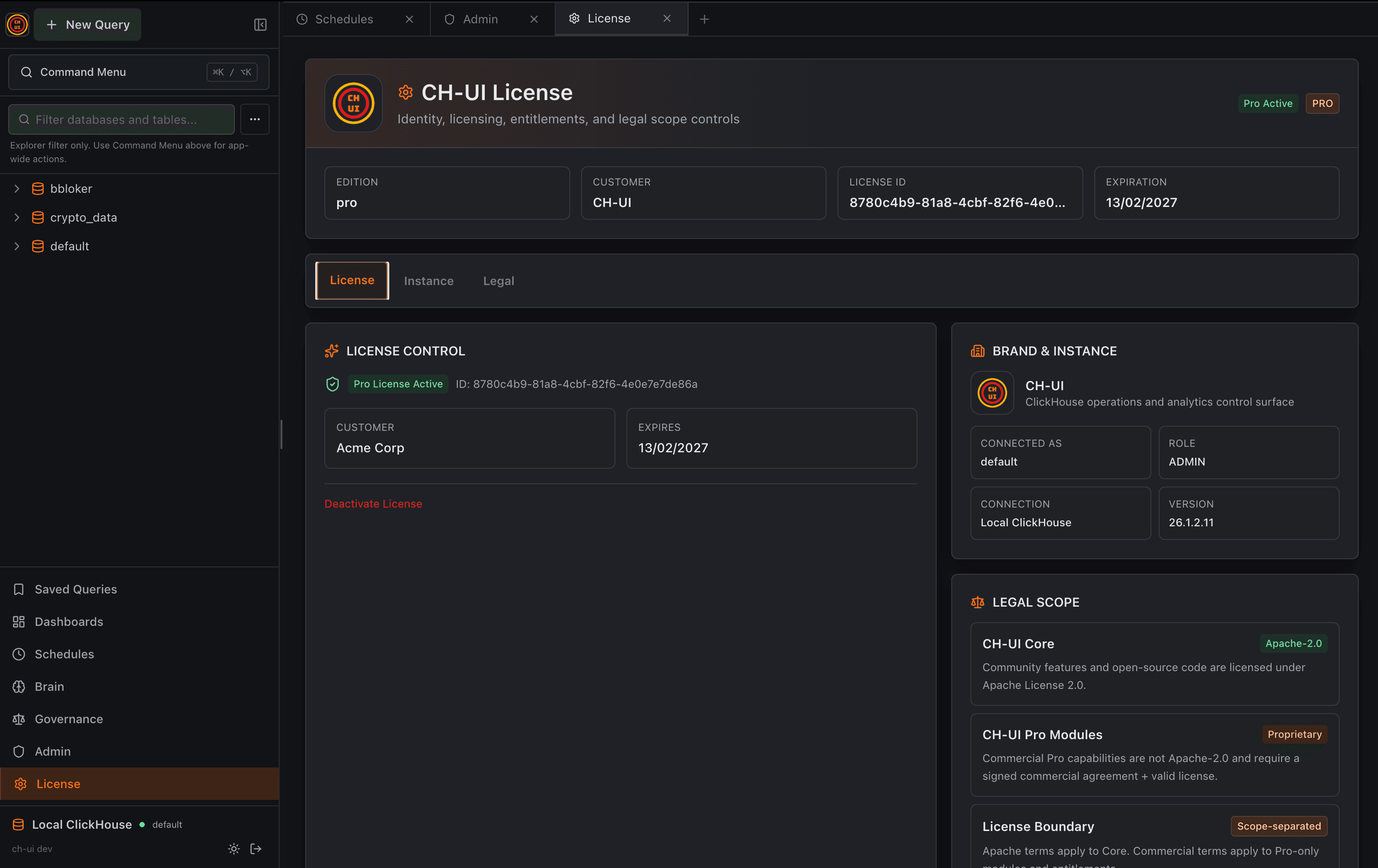Switch to the Instance tab
1378x868 pixels.
[429, 281]
